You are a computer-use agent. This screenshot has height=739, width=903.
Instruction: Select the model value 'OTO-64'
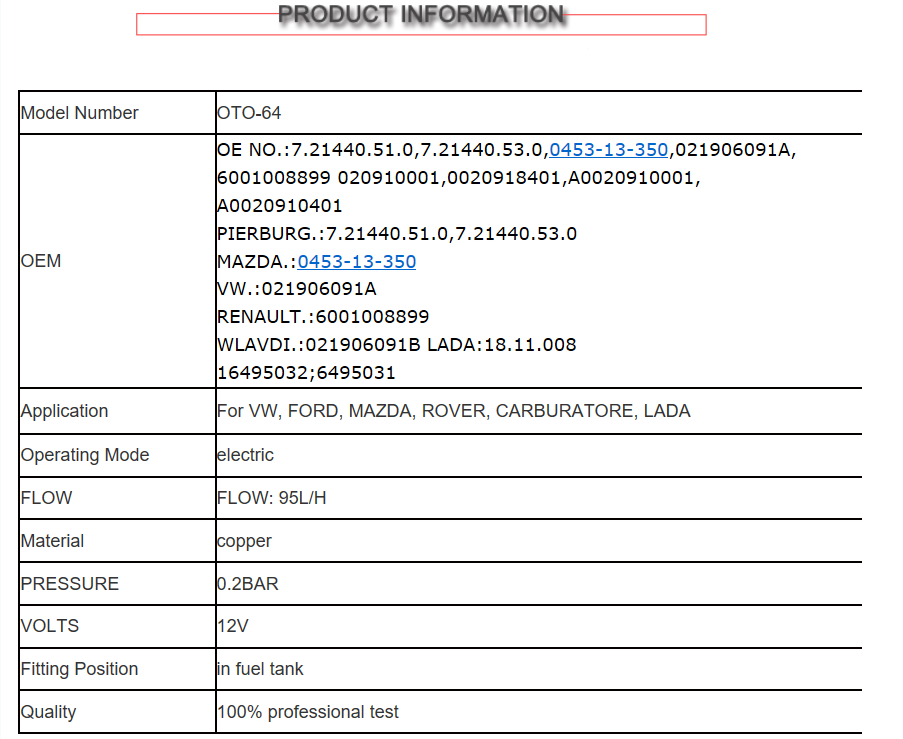(249, 113)
